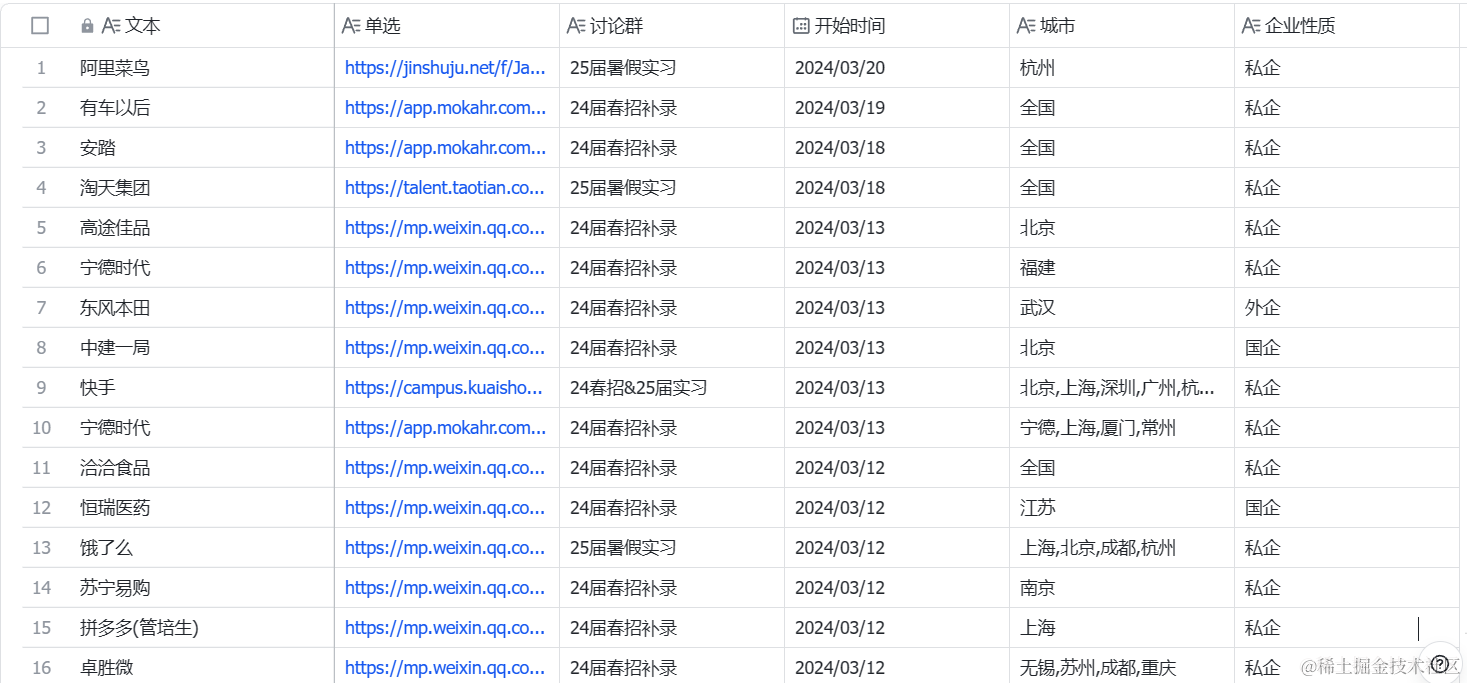
Task: Click the text-type icon beside 文本
Action: pyautogui.click(x=111, y=26)
